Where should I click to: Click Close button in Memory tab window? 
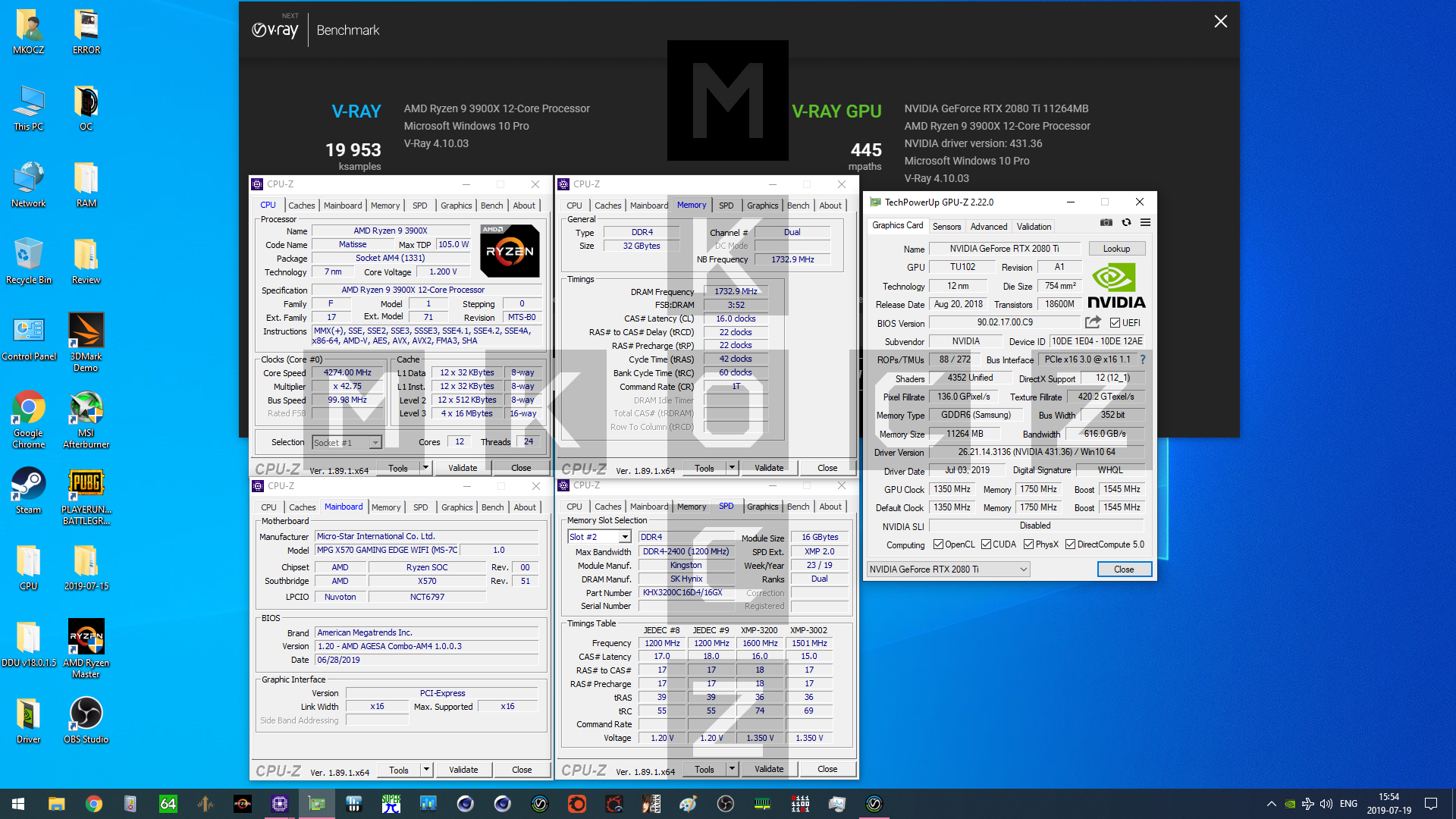[827, 468]
